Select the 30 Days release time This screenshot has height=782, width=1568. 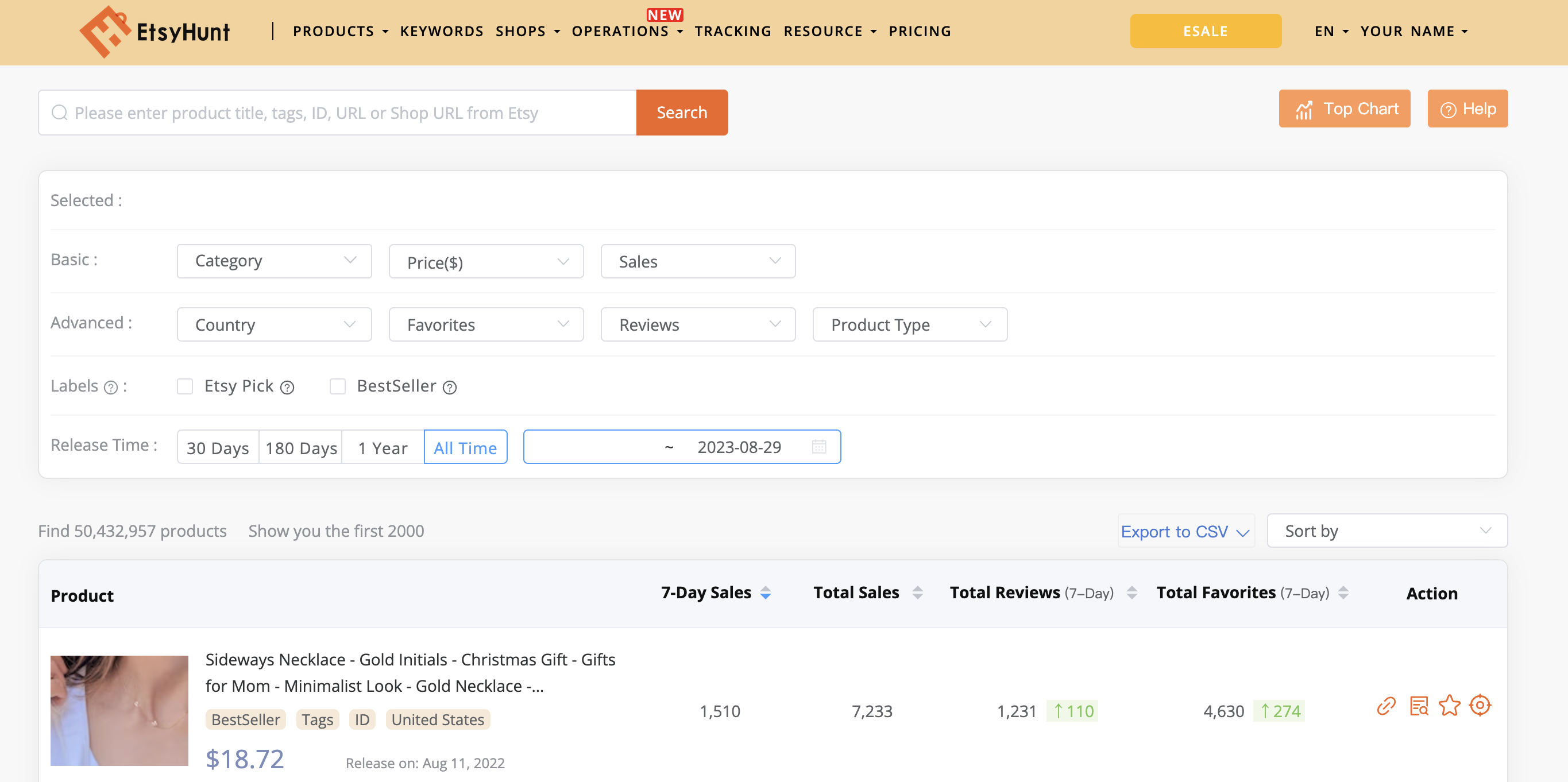pos(217,448)
